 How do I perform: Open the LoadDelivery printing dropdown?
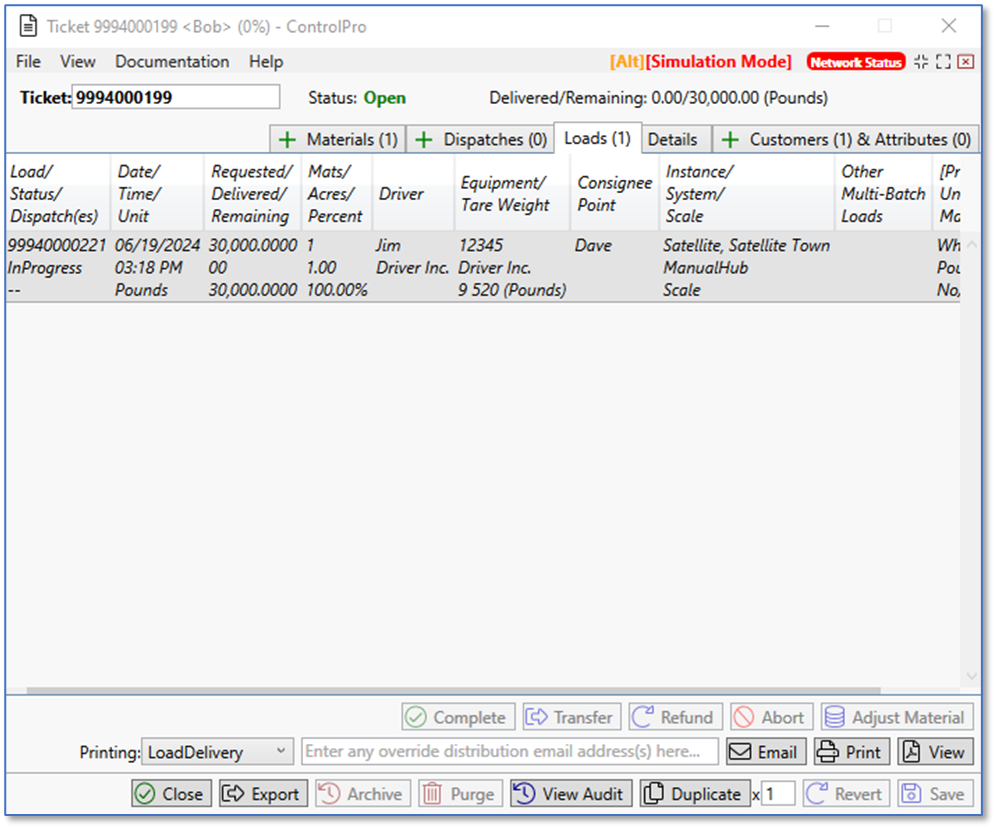tap(217, 752)
